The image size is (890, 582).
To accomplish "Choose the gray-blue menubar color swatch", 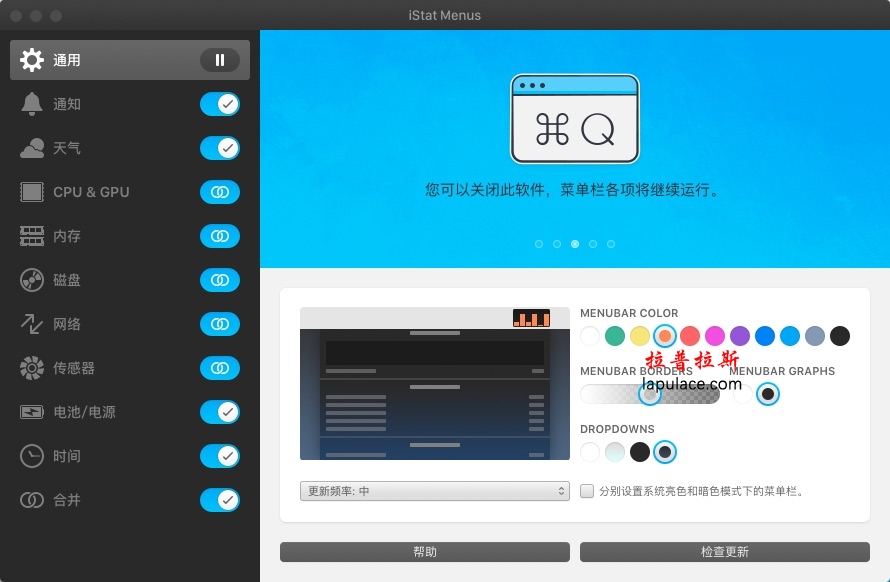I will click(815, 336).
